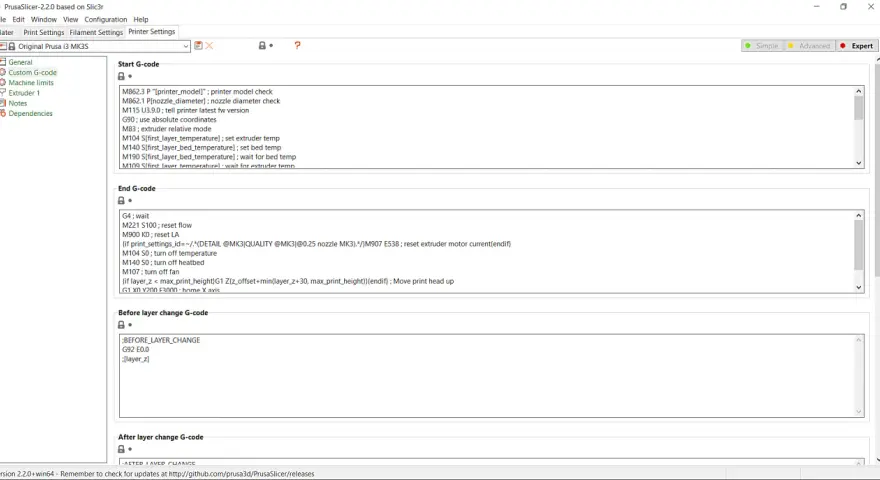Screen dimensions: 880x480
Task: Delete preset with the X icon
Action: tap(209, 45)
